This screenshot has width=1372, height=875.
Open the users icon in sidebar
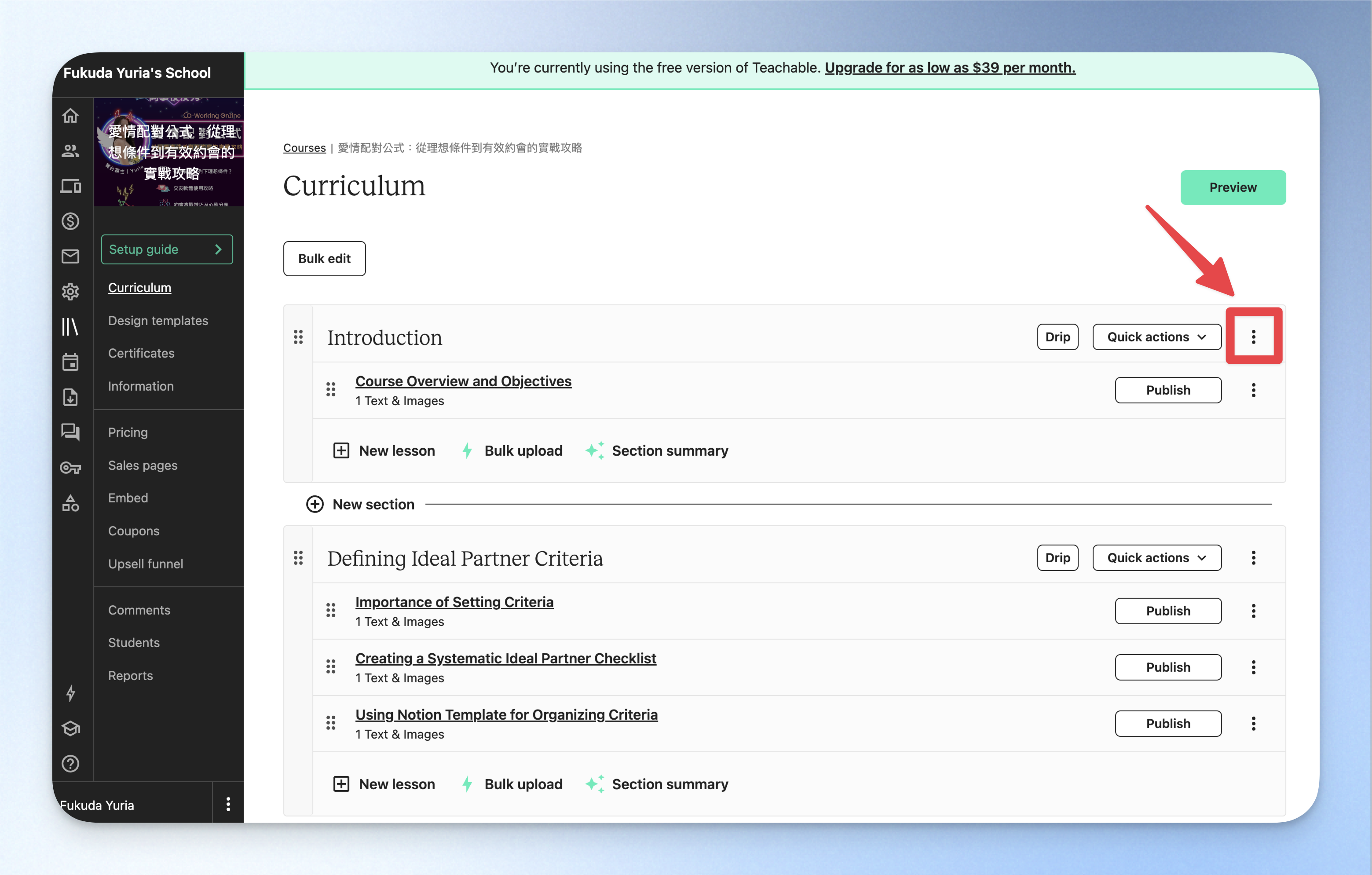pos(70,151)
